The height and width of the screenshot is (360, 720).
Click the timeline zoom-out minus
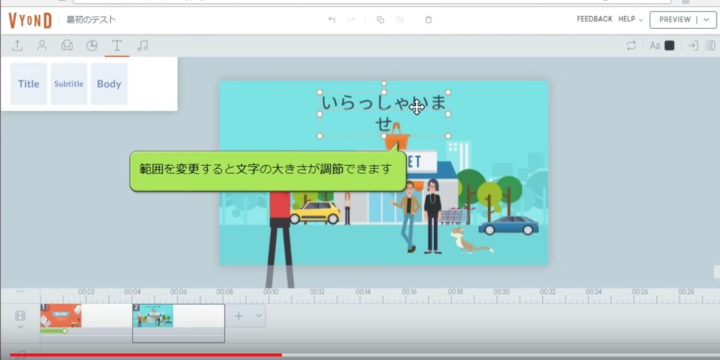pyautogui.click(x=20, y=292)
